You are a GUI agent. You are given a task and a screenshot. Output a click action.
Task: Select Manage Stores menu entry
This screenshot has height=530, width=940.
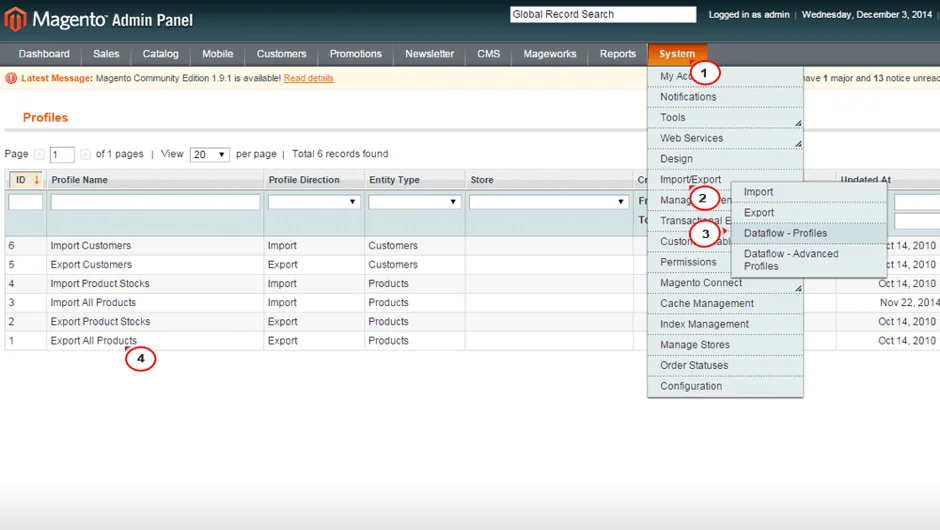(725, 345)
